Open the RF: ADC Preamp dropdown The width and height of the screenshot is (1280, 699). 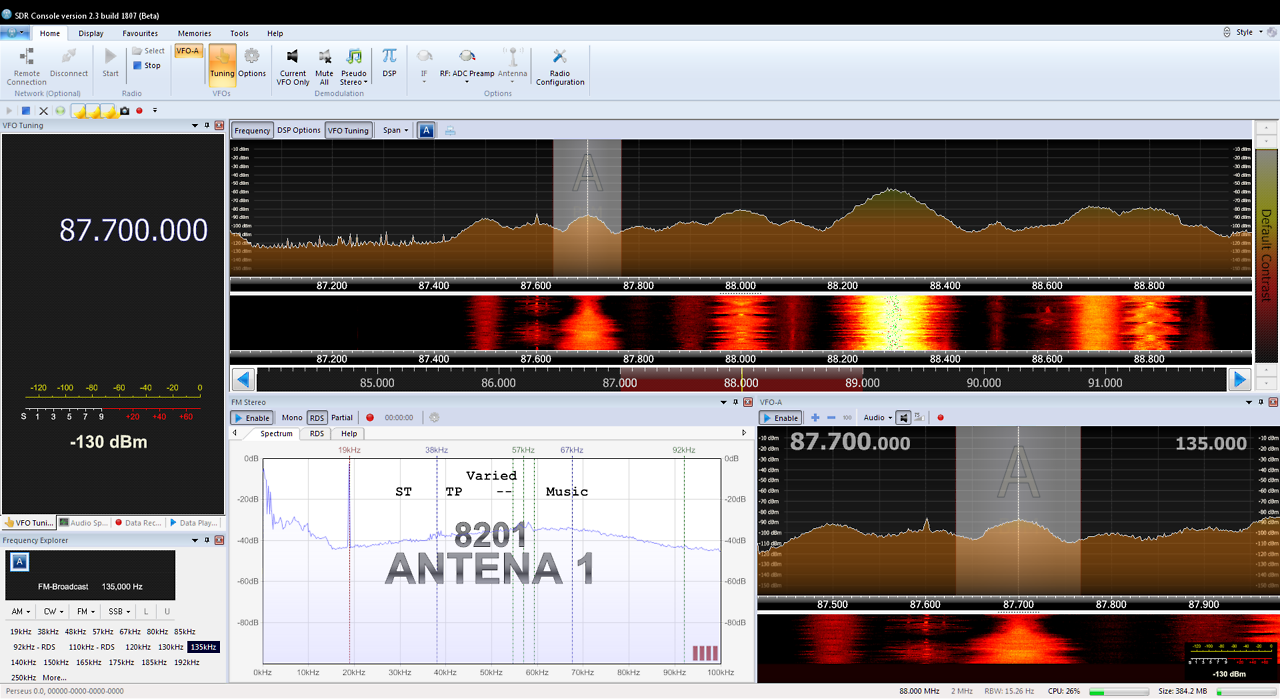(x=467, y=66)
